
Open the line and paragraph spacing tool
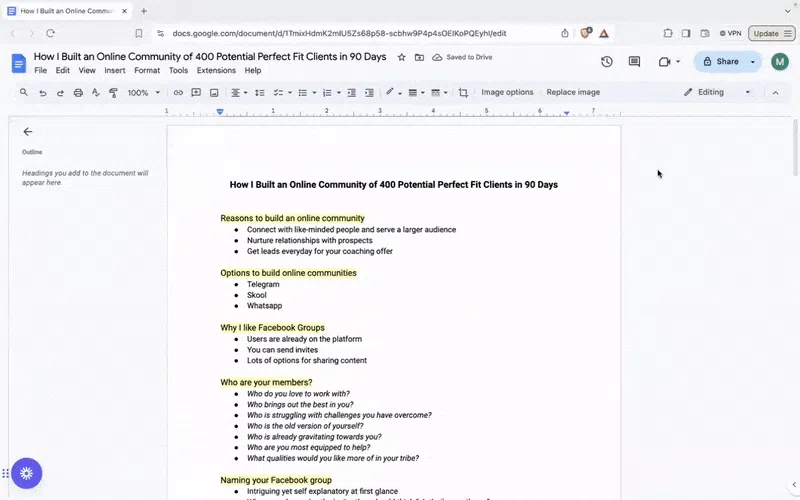[260, 93]
